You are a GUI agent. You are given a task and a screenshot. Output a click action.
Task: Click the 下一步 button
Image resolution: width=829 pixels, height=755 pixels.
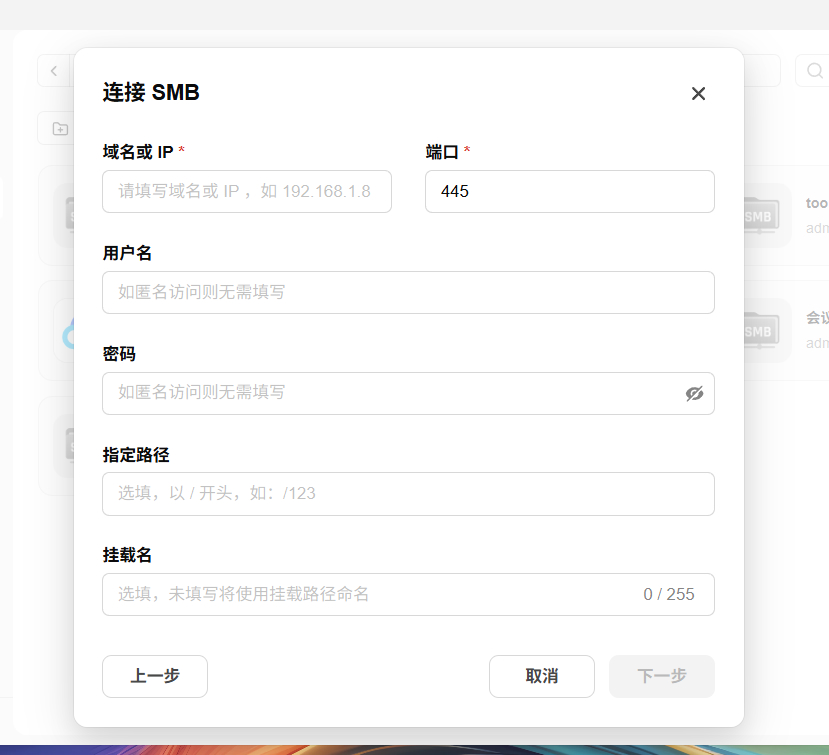pyautogui.click(x=662, y=676)
